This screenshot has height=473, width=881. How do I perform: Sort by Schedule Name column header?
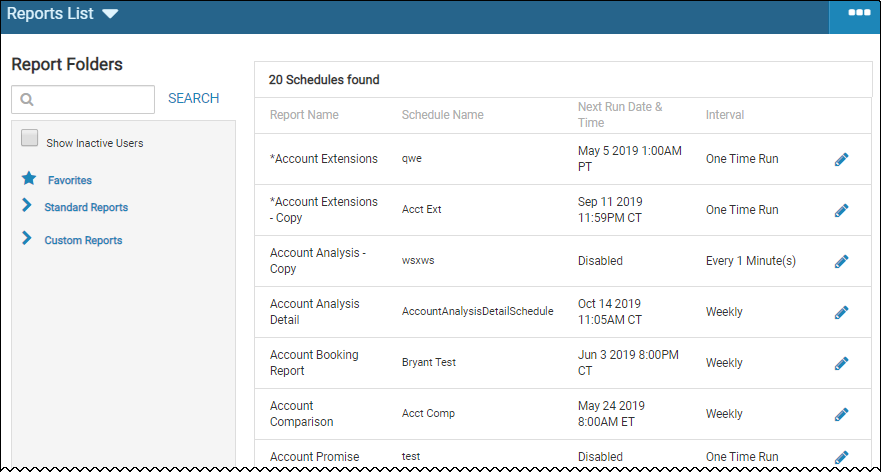coord(442,115)
